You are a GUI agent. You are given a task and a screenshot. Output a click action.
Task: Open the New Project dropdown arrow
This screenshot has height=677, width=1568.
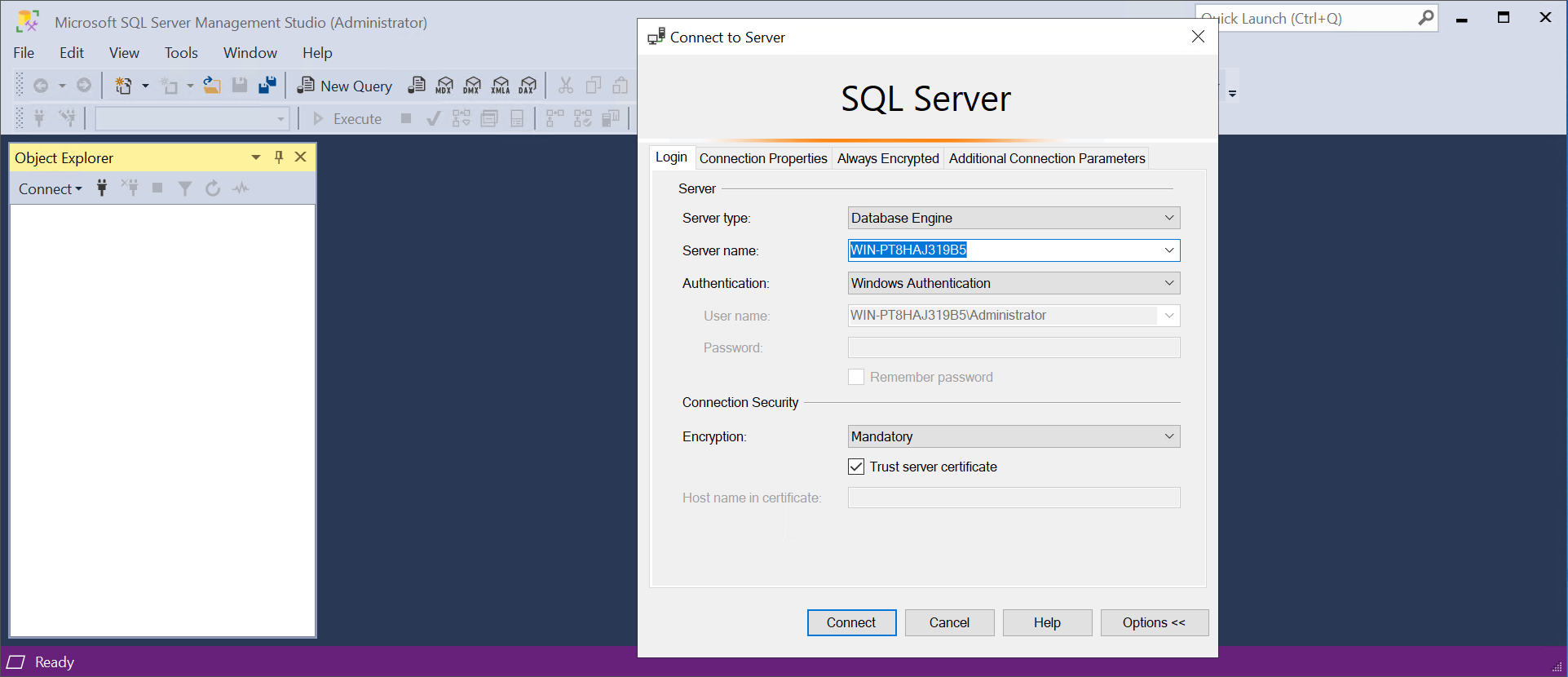(x=146, y=86)
